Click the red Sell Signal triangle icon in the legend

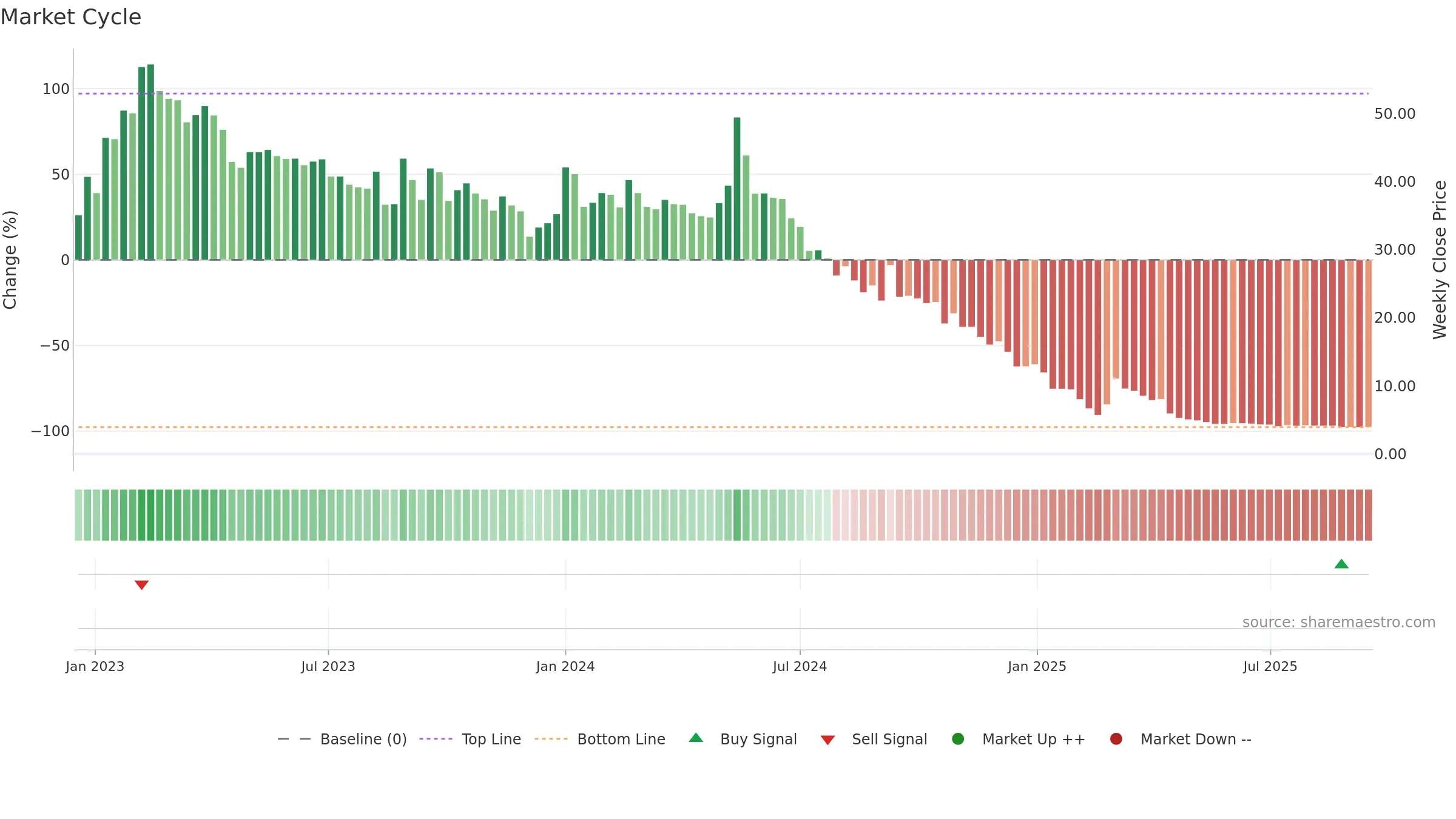pyautogui.click(x=827, y=740)
